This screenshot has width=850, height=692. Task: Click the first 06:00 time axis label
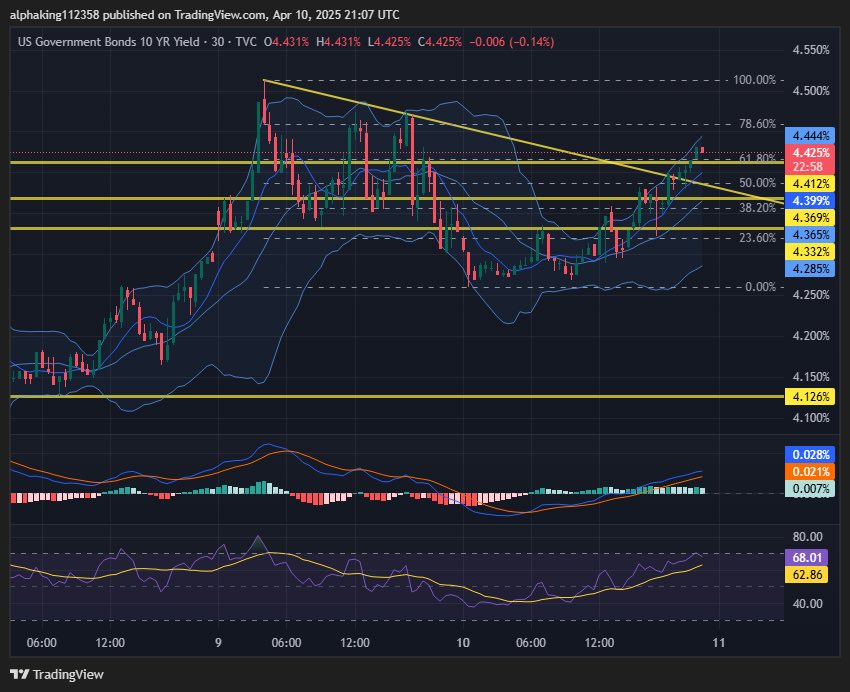point(42,643)
